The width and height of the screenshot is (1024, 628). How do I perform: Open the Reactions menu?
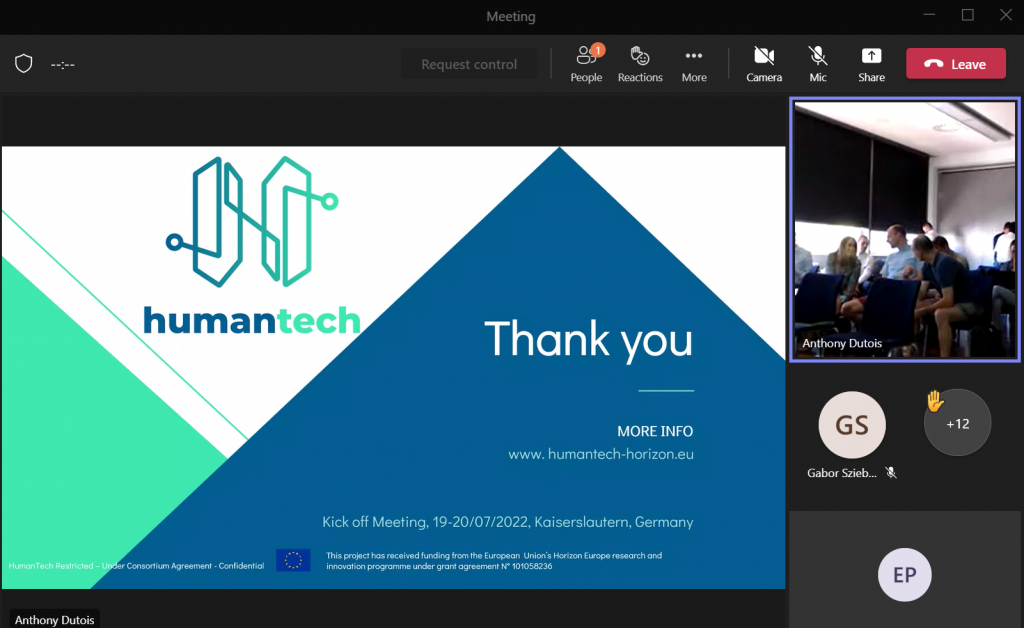(640, 64)
